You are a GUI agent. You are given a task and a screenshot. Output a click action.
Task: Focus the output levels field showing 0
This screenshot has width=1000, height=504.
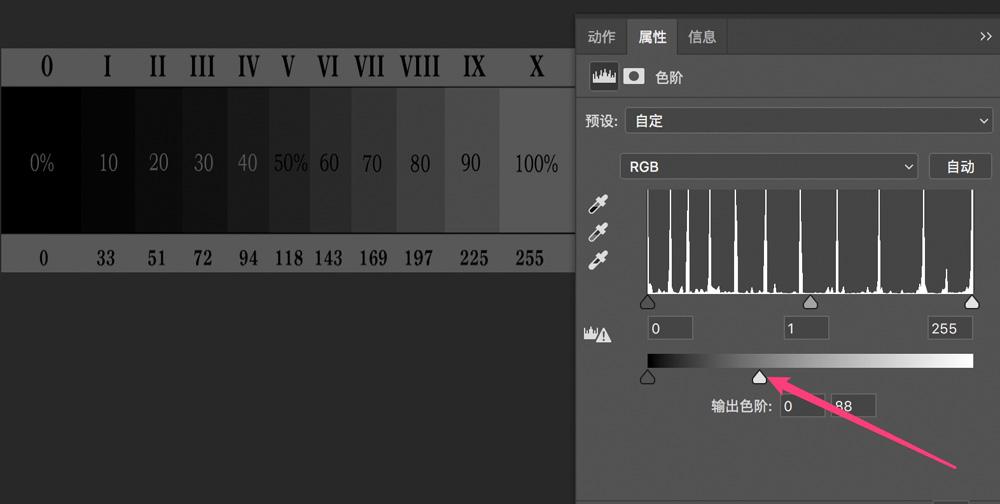[x=802, y=406]
